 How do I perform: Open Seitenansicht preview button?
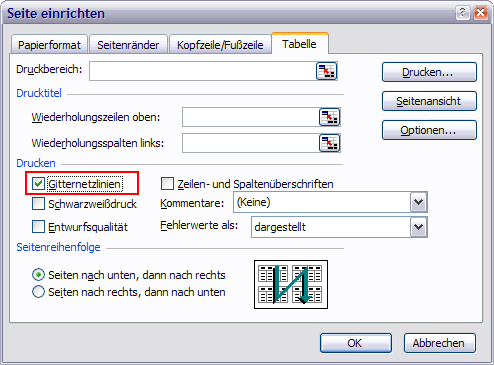point(429,101)
